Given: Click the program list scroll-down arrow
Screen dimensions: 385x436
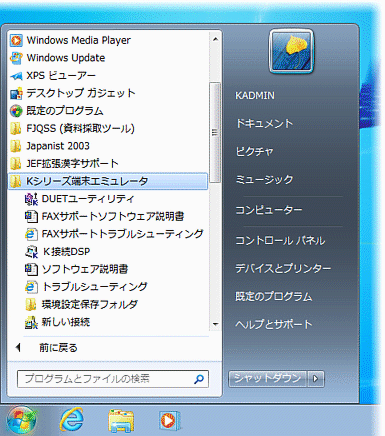Looking at the screenshot, I should click(x=215, y=324).
